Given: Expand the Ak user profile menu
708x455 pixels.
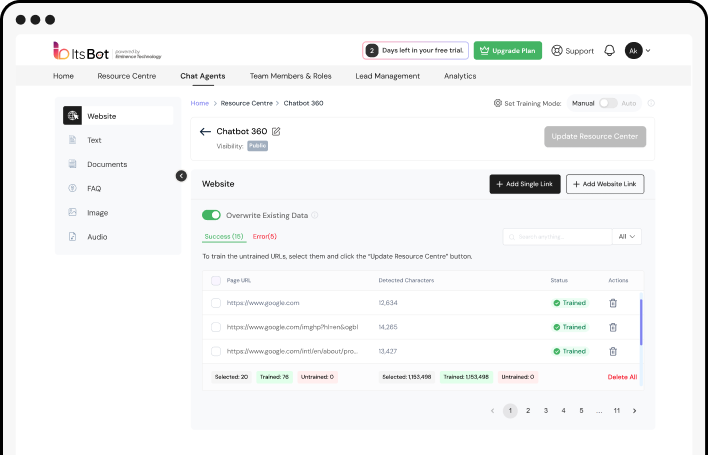Looking at the screenshot, I should [637, 50].
